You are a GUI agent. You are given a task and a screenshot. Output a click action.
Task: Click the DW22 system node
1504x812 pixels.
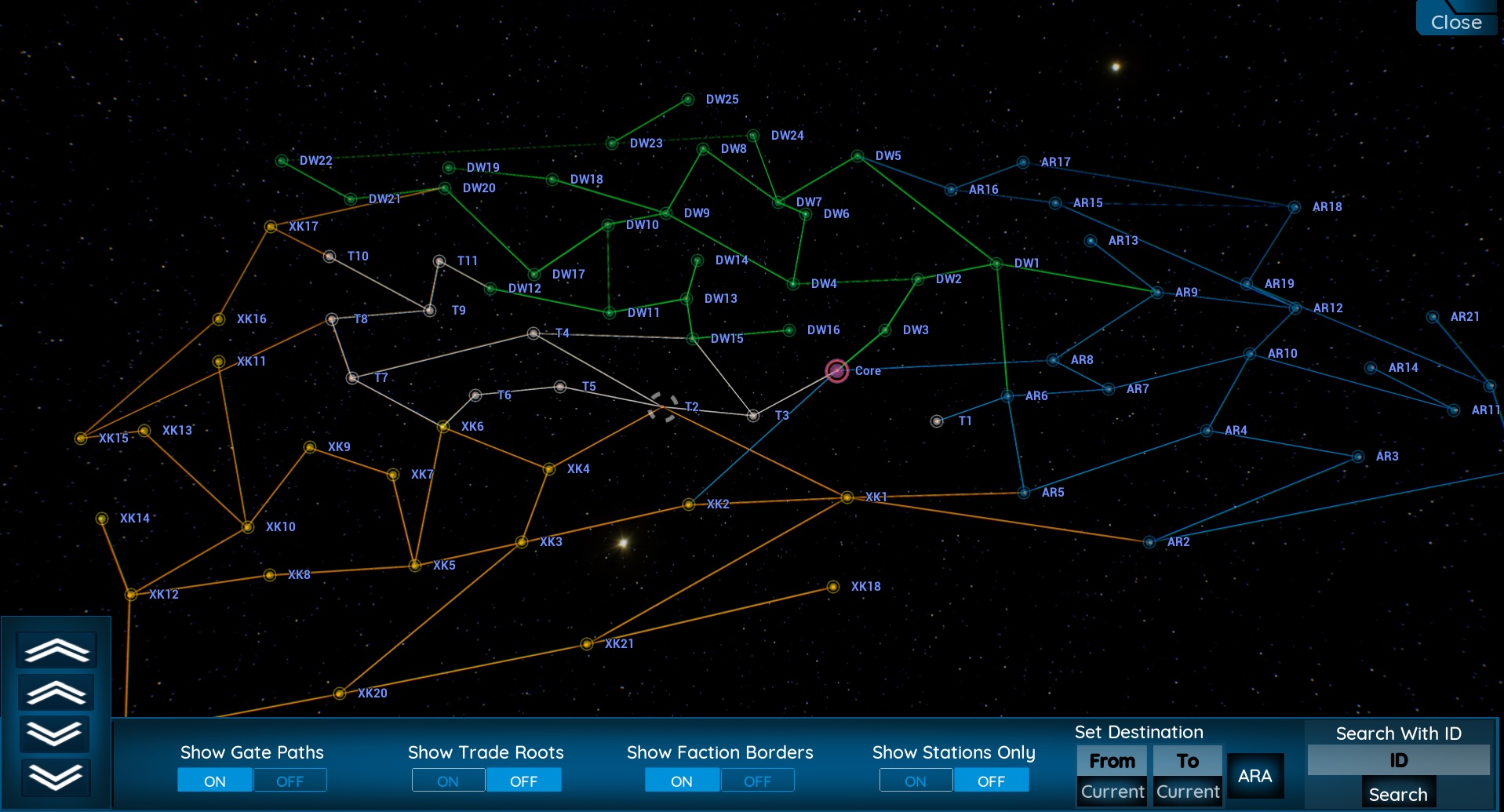point(282,160)
